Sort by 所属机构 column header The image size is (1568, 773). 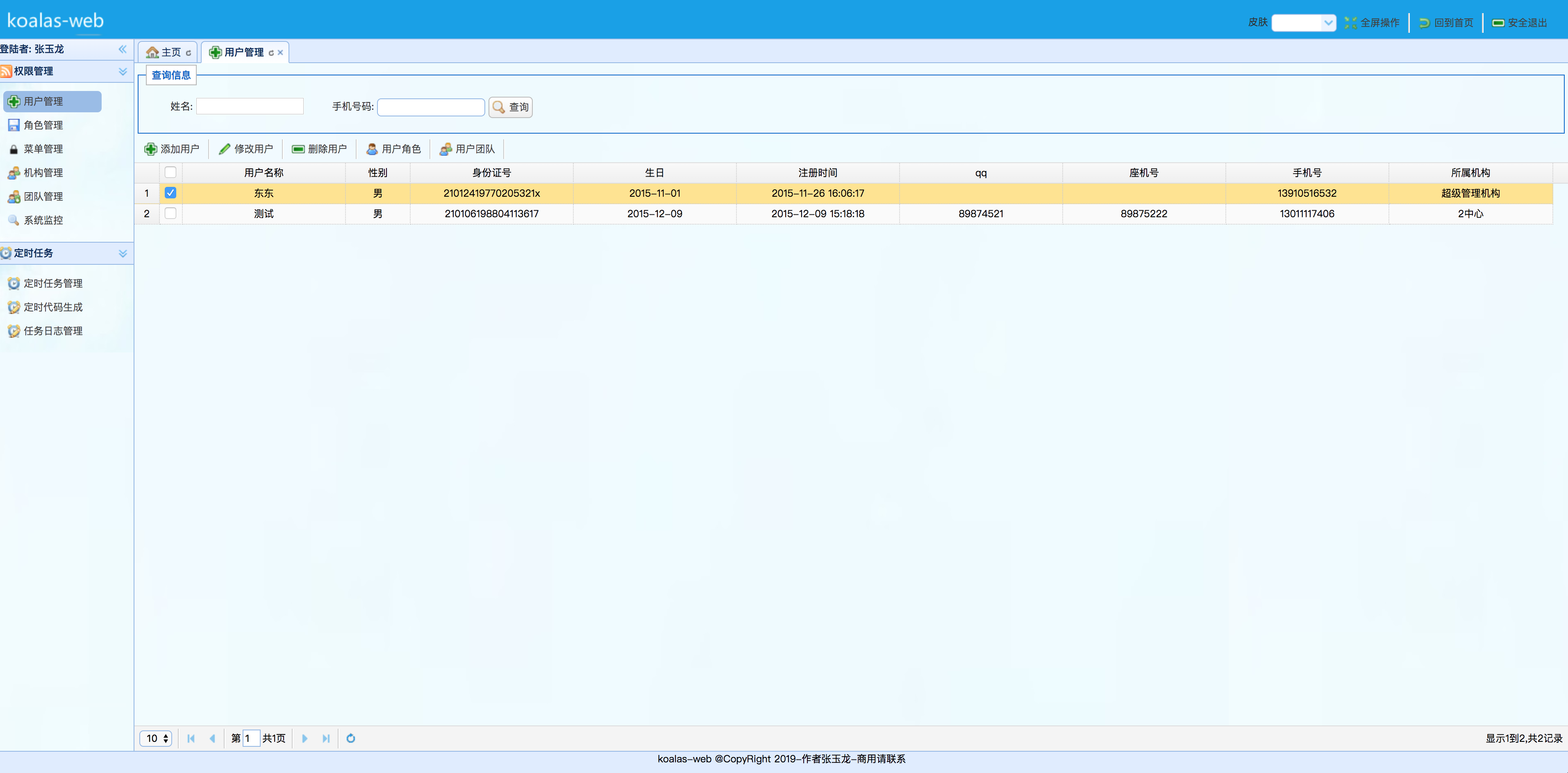[x=1470, y=173]
